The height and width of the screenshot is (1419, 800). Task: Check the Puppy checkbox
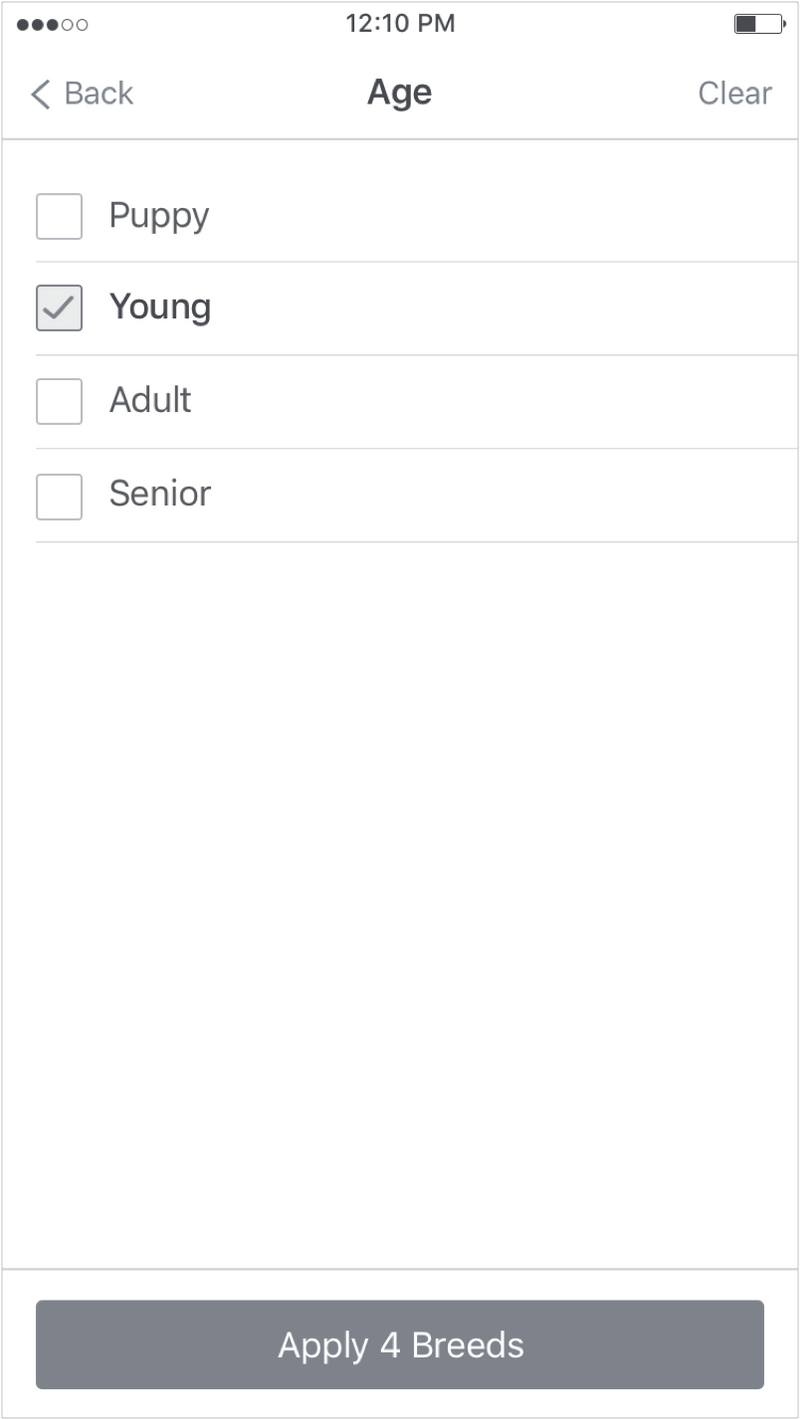pyautogui.click(x=59, y=216)
